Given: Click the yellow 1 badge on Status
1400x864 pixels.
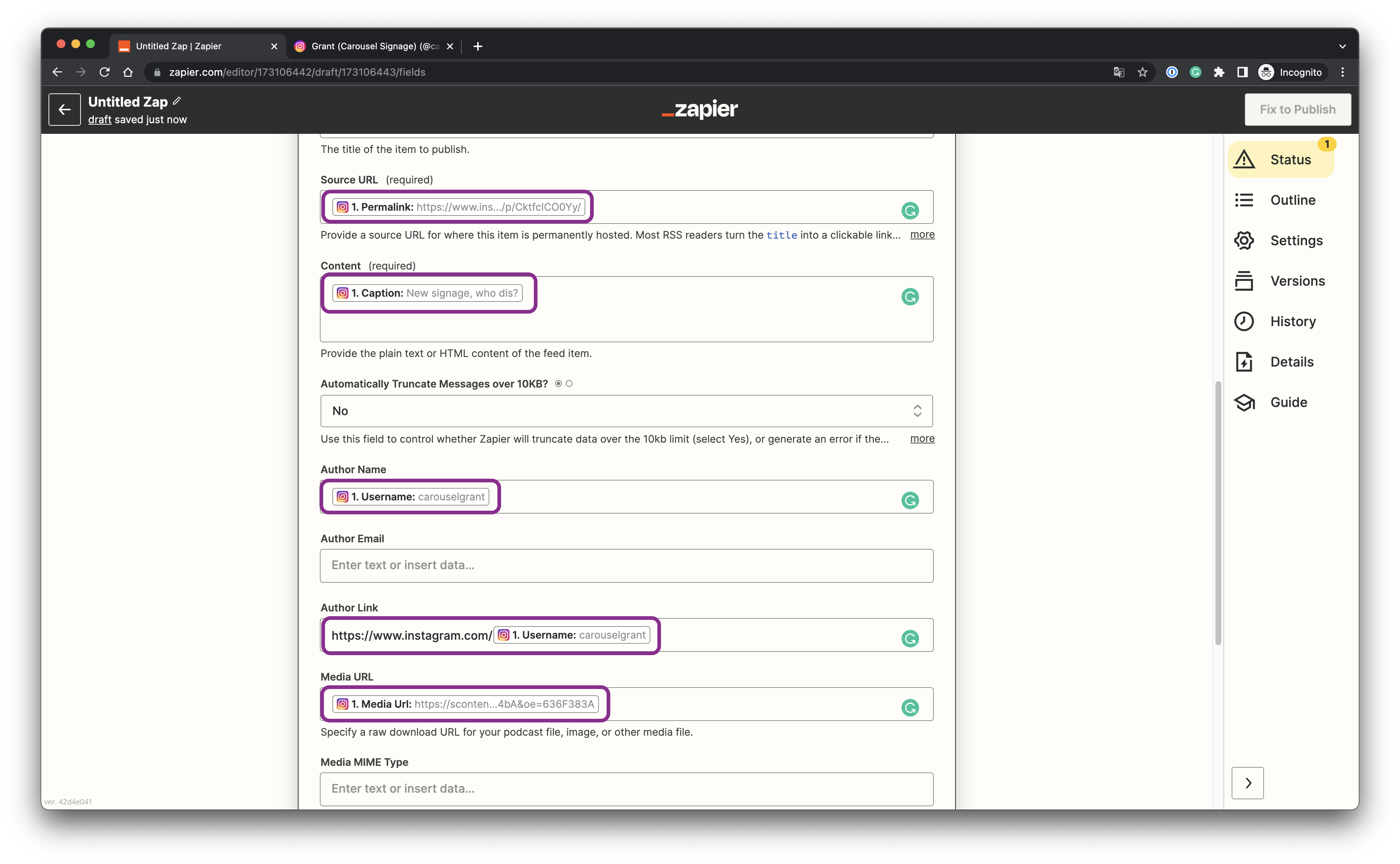Looking at the screenshot, I should click(x=1327, y=144).
